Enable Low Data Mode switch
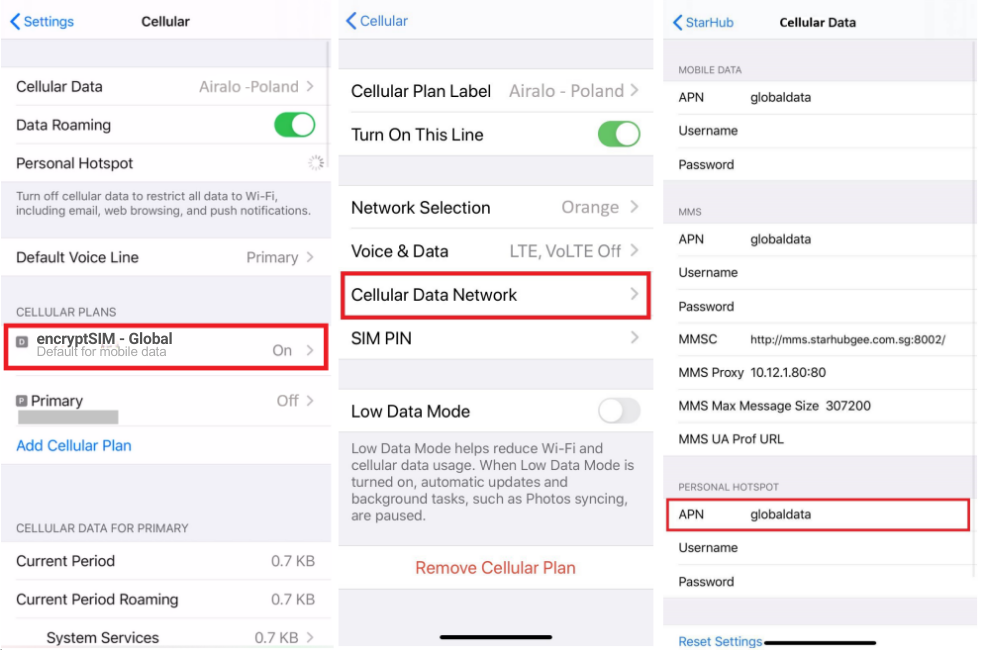981x650 pixels. pos(619,411)
